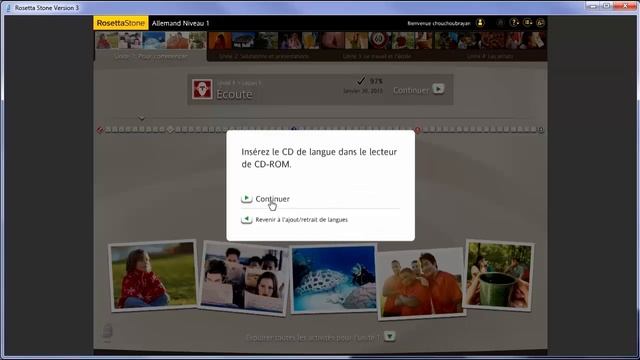The height and width of the screenshot is (360, 640).
Task: Click the 97% score checkmark
Action: (361, 80)
